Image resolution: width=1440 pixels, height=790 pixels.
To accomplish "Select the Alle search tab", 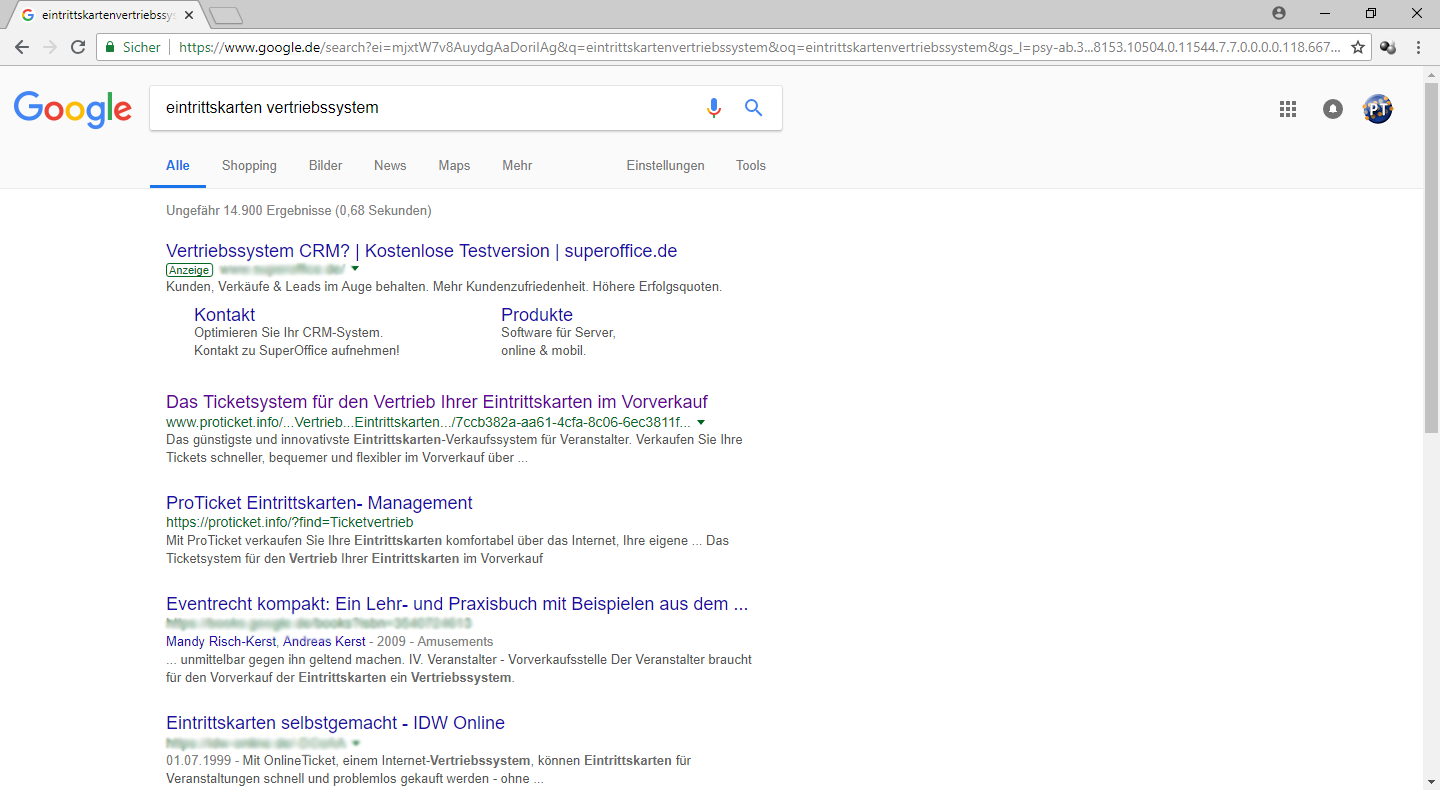I will [x=178, y=166].
